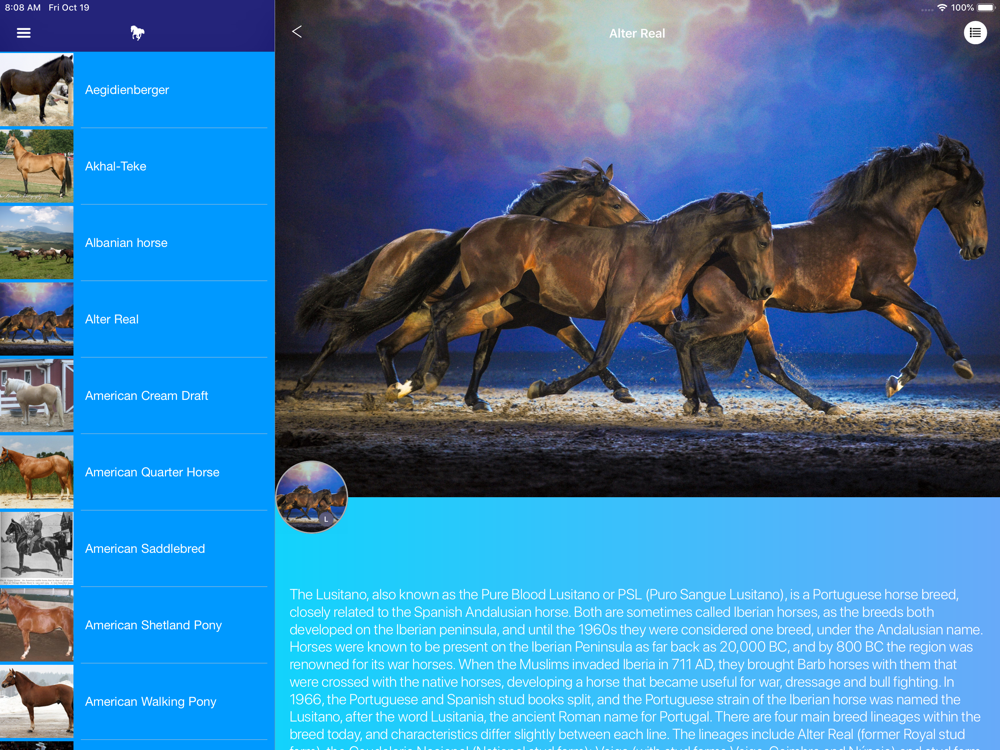The image size is (1000, 750).
Task: Check the Wi-Fi status icon
Action: [x=941, y=8]
